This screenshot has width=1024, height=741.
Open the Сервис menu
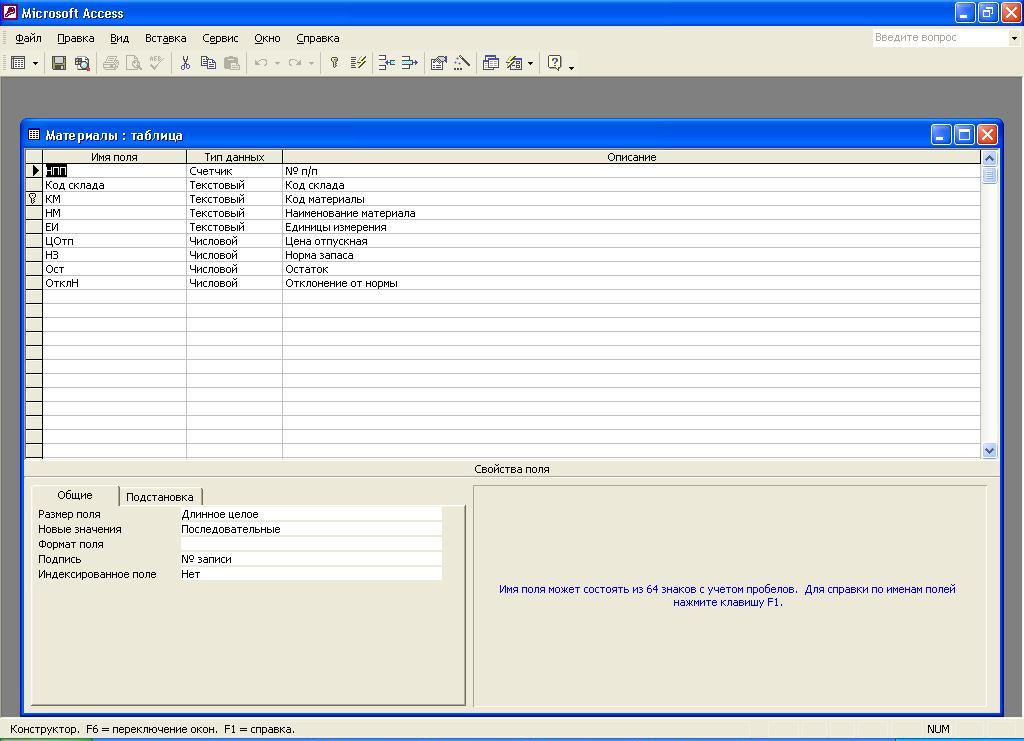click(x=220, y=38)
